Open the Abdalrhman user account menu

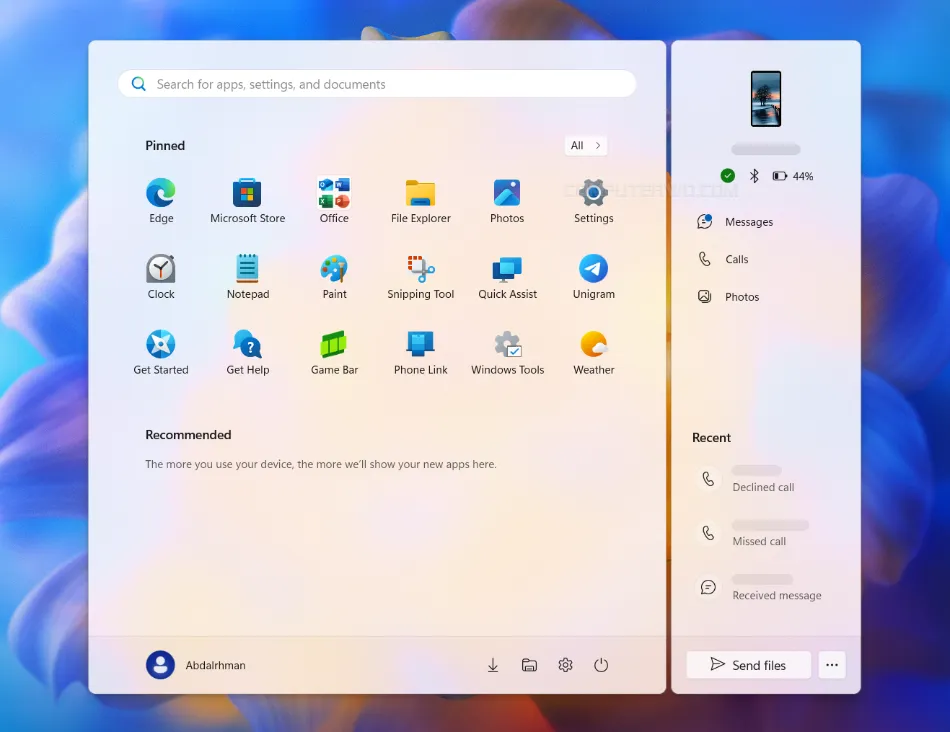coord(196,665)
